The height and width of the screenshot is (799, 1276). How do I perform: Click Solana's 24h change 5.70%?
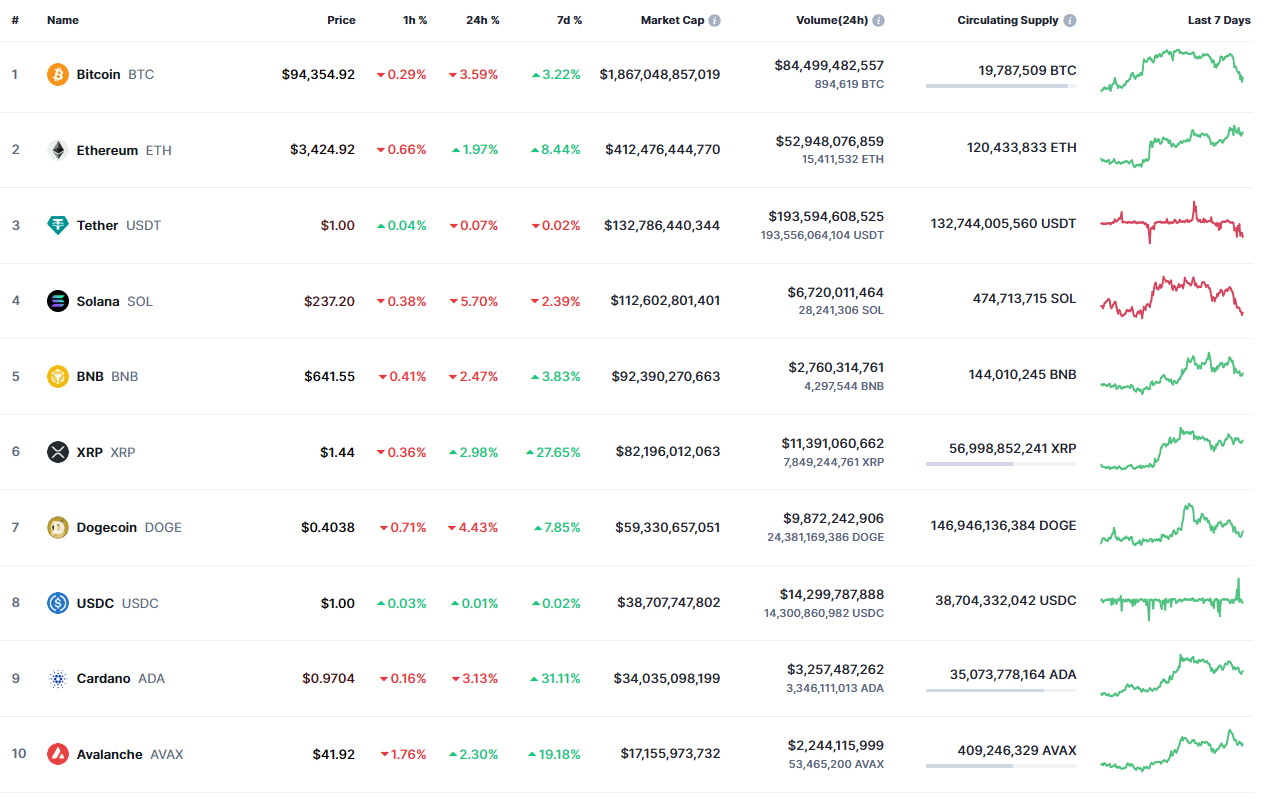tap(473, 301)
